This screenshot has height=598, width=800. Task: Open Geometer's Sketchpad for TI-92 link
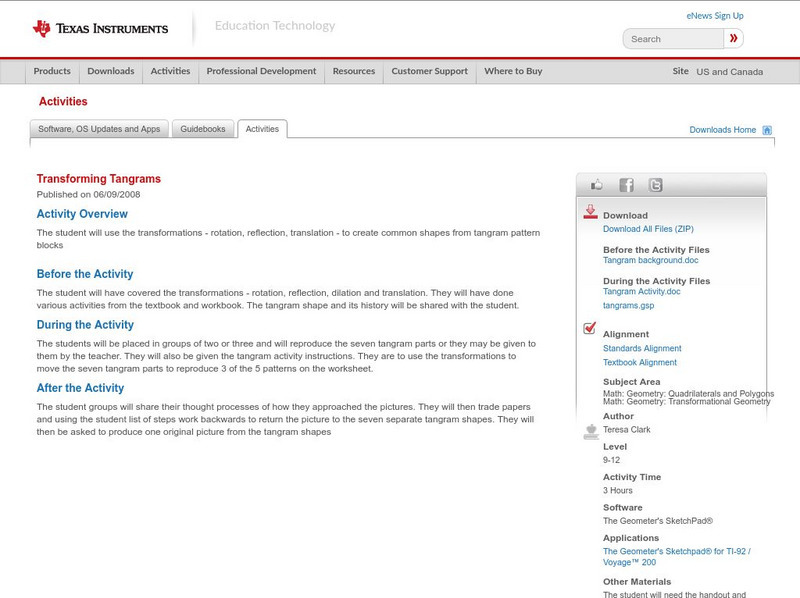coord(677,557)
